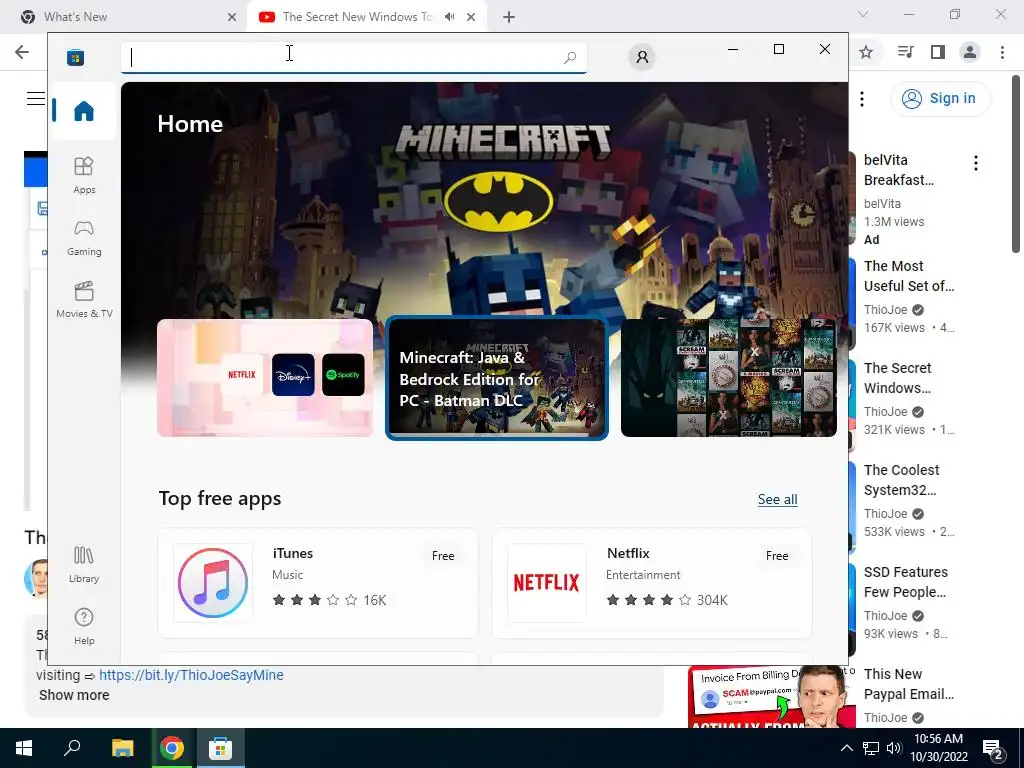1024x768 pixels.
Task: Open bit.ly/ThioJoeSayMine link
Action: [x=191, y=675]
